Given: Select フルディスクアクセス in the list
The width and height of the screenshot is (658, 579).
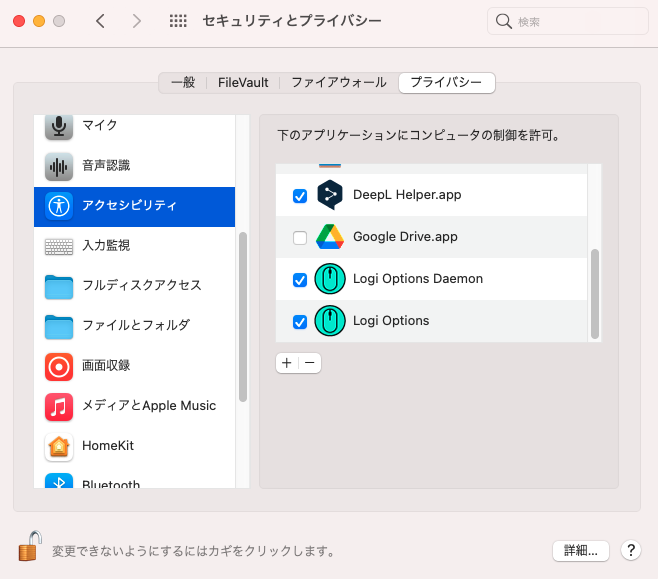Looking at the screenshot, I should click(134, 287).
